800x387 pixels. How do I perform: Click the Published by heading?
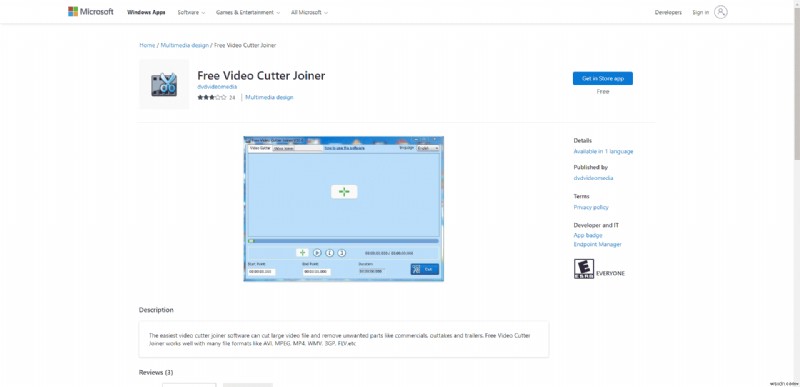590,167
